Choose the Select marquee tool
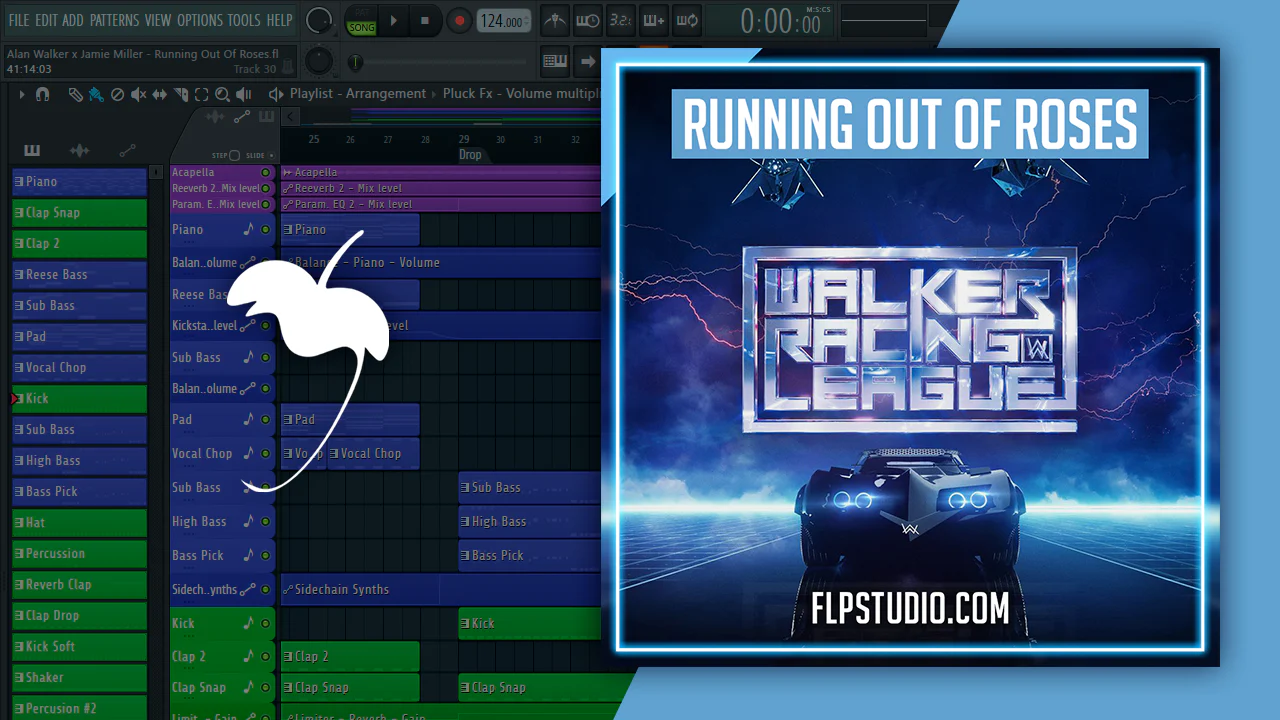The image size is (1280, 720). pyautogui.click(x=201, y=94)
